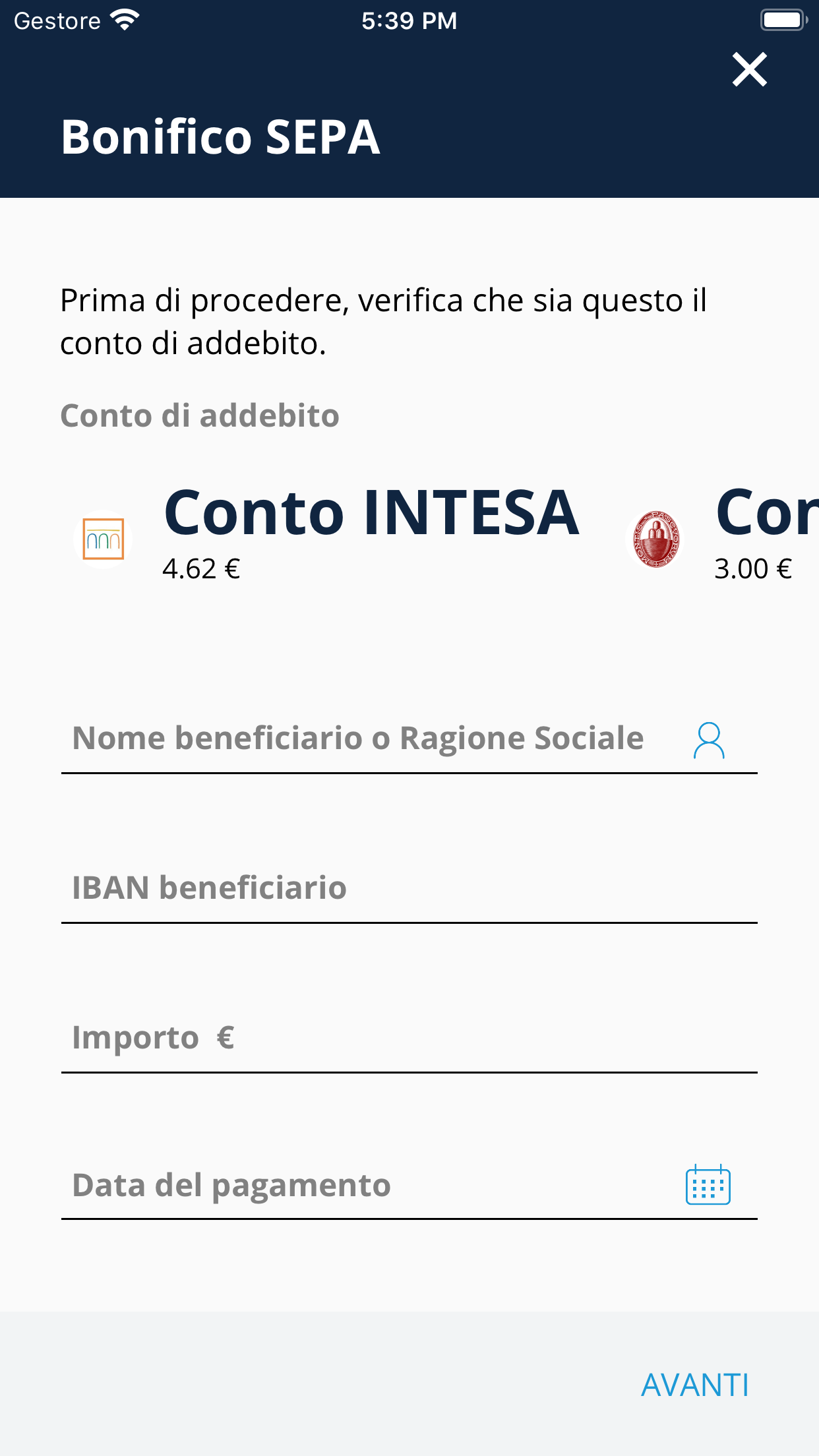
Task: Close the Bonifico SEPA screen
Action: (x=750, y=70)
